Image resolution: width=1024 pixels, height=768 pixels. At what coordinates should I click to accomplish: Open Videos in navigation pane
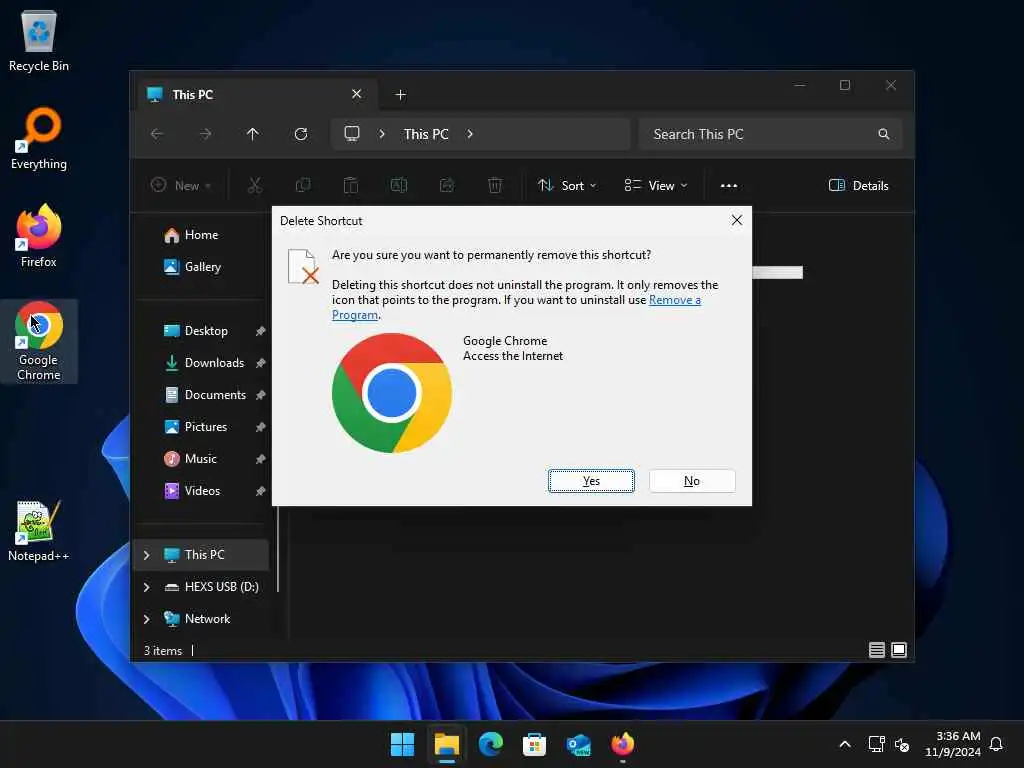click(x=200, y=490)
